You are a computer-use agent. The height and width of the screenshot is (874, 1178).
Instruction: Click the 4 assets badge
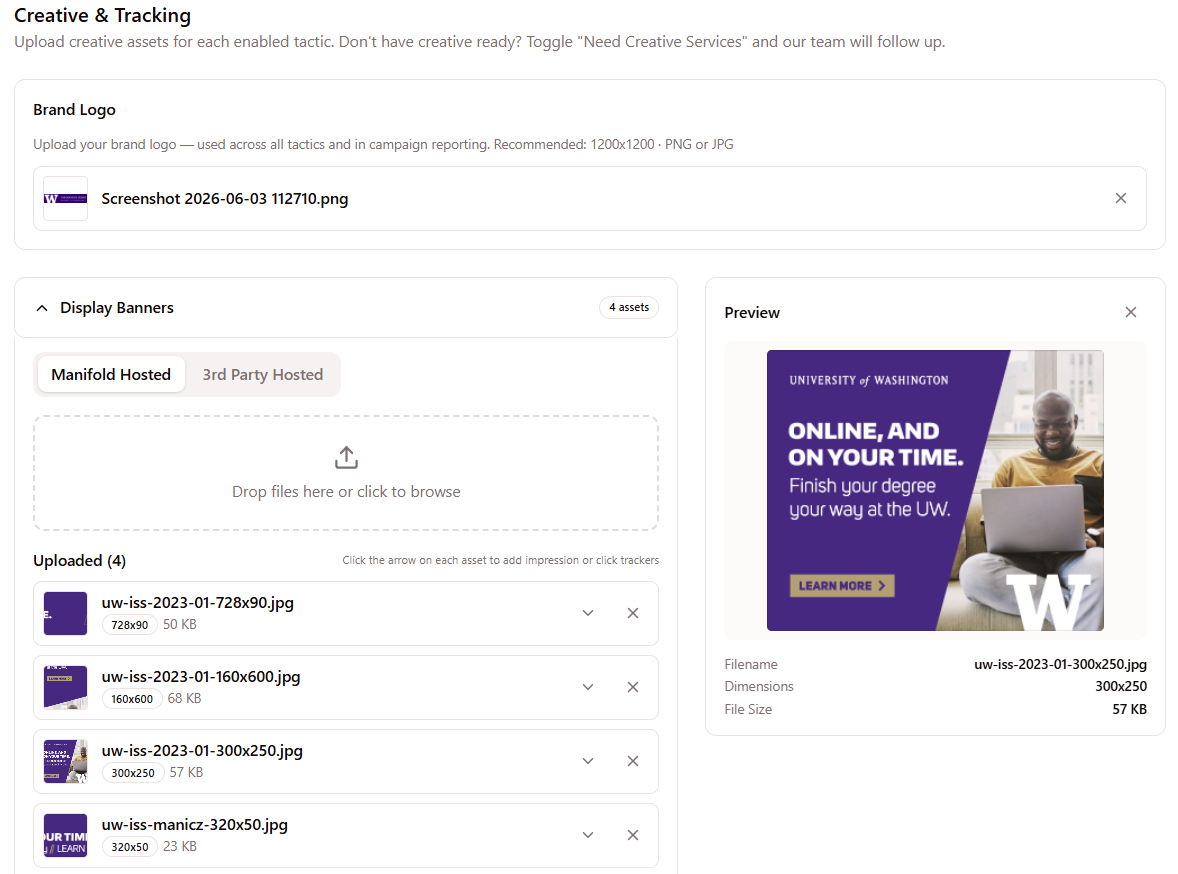[629, 307]
